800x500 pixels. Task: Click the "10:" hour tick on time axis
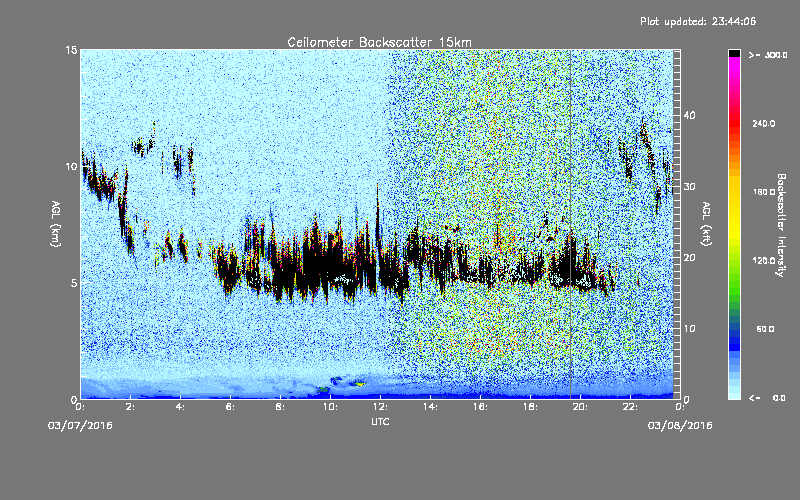[x=330, y=407]
